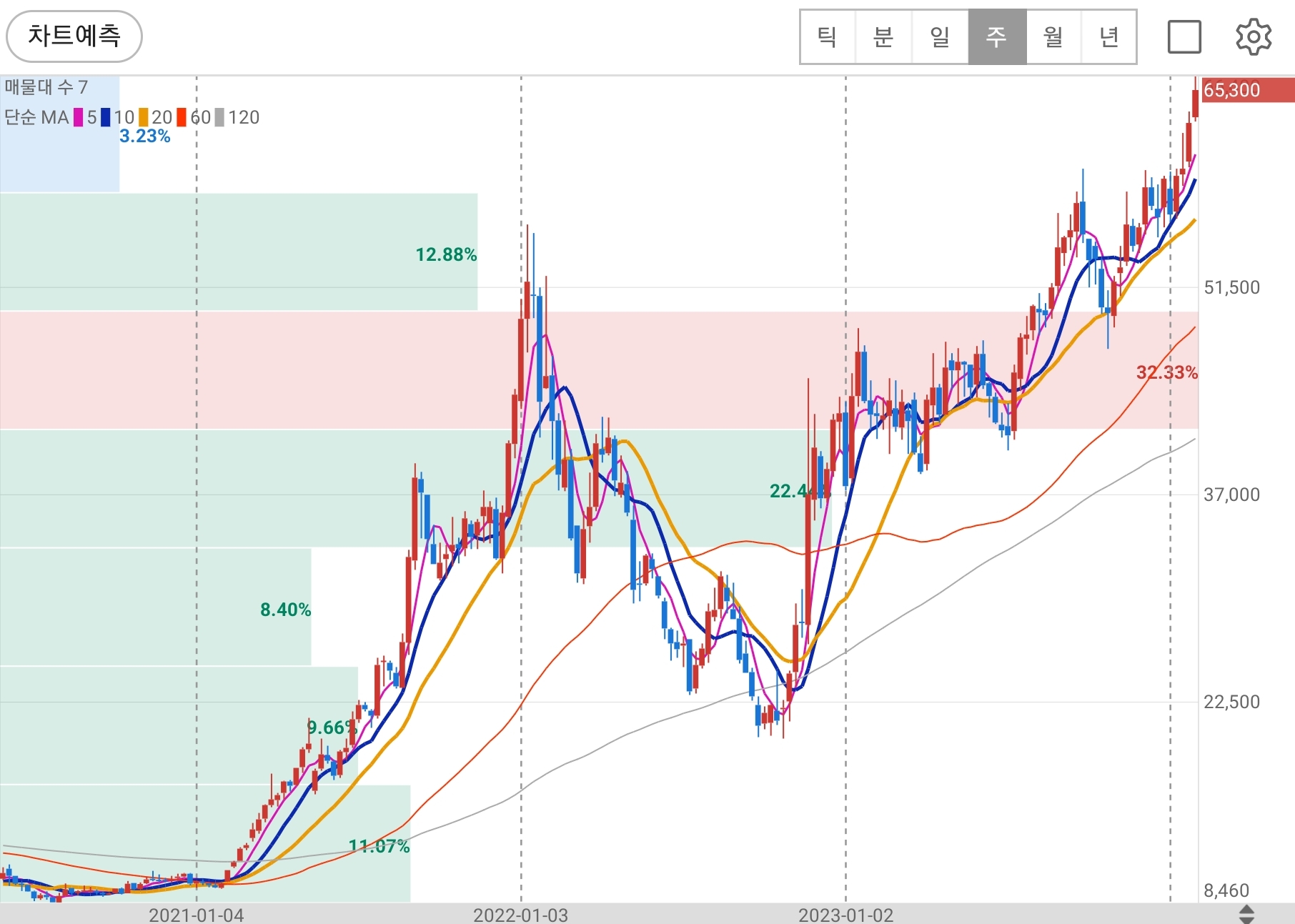
Task: Click the red MA 60 color swatch
Action: tap(182, 117)
